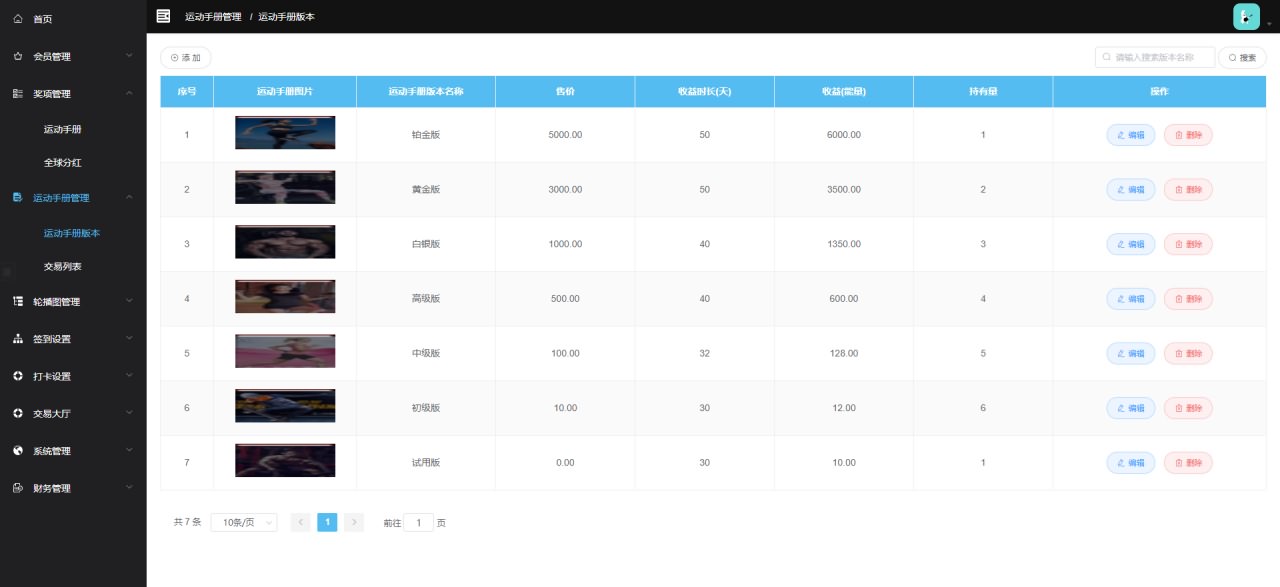This screenshot has width=1280, height=587.
Task: Open the 首页 home icon
Action: [18, 19]
